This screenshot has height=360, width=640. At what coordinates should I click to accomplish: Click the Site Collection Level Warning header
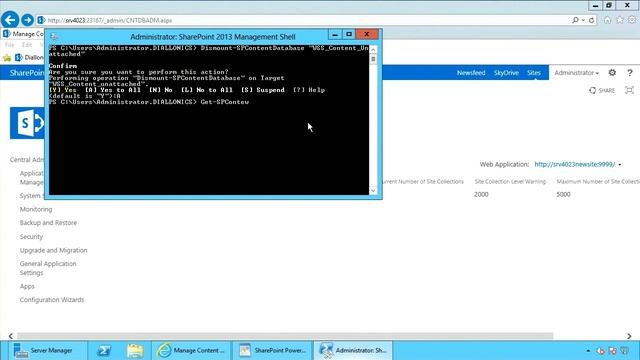pos(510,181)
